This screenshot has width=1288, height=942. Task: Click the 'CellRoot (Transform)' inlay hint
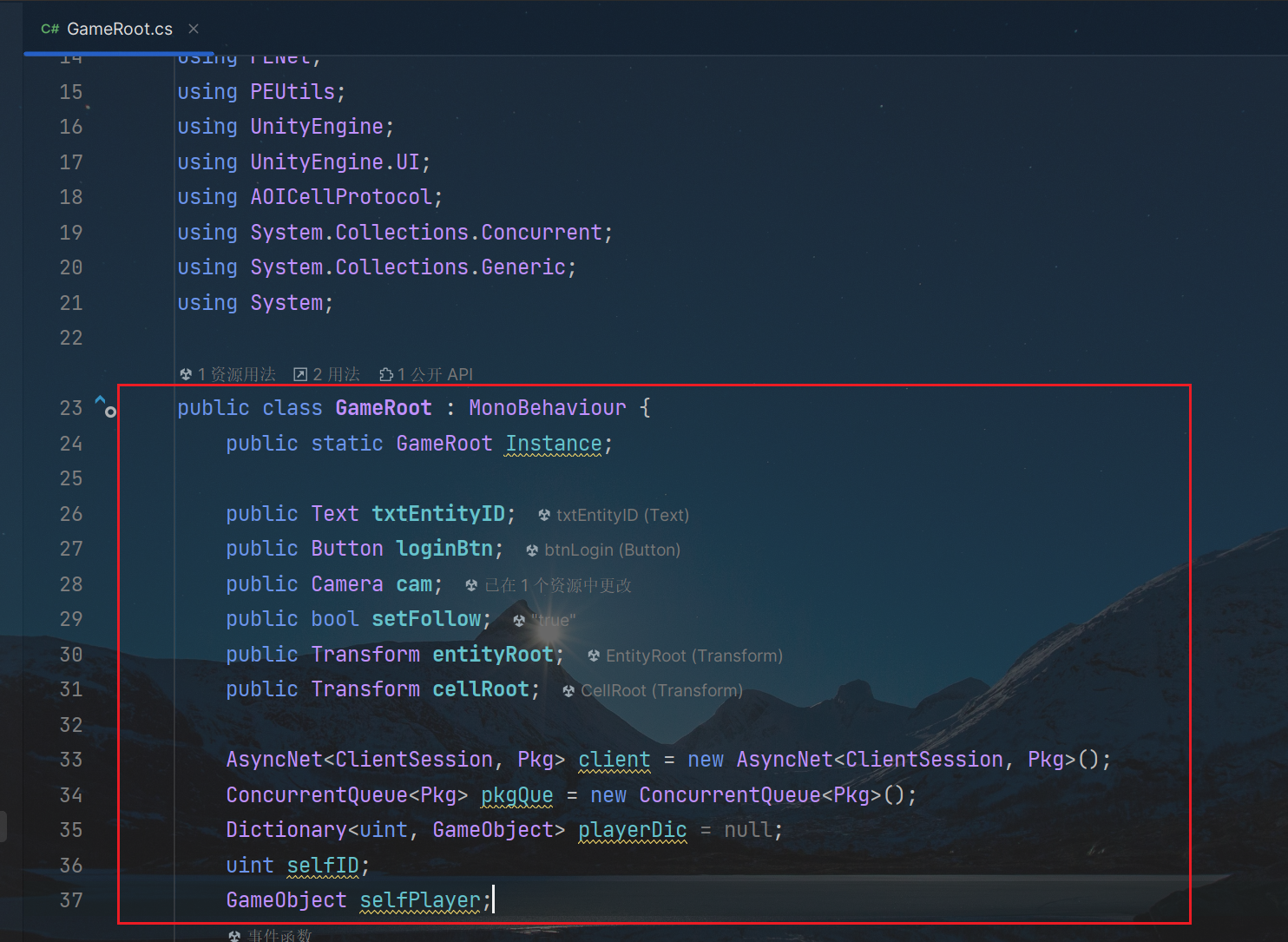661,690
